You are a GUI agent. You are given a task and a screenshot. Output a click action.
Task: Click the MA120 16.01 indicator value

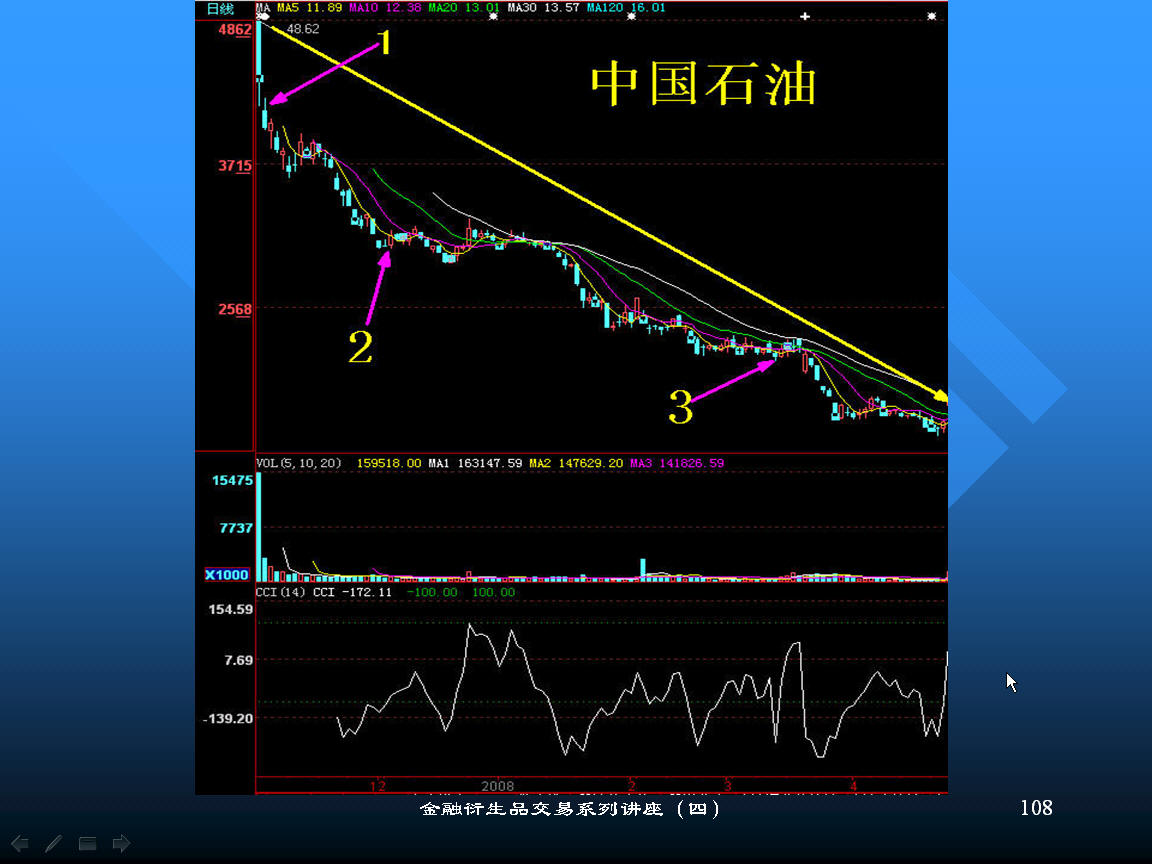(x=626, y=7)
